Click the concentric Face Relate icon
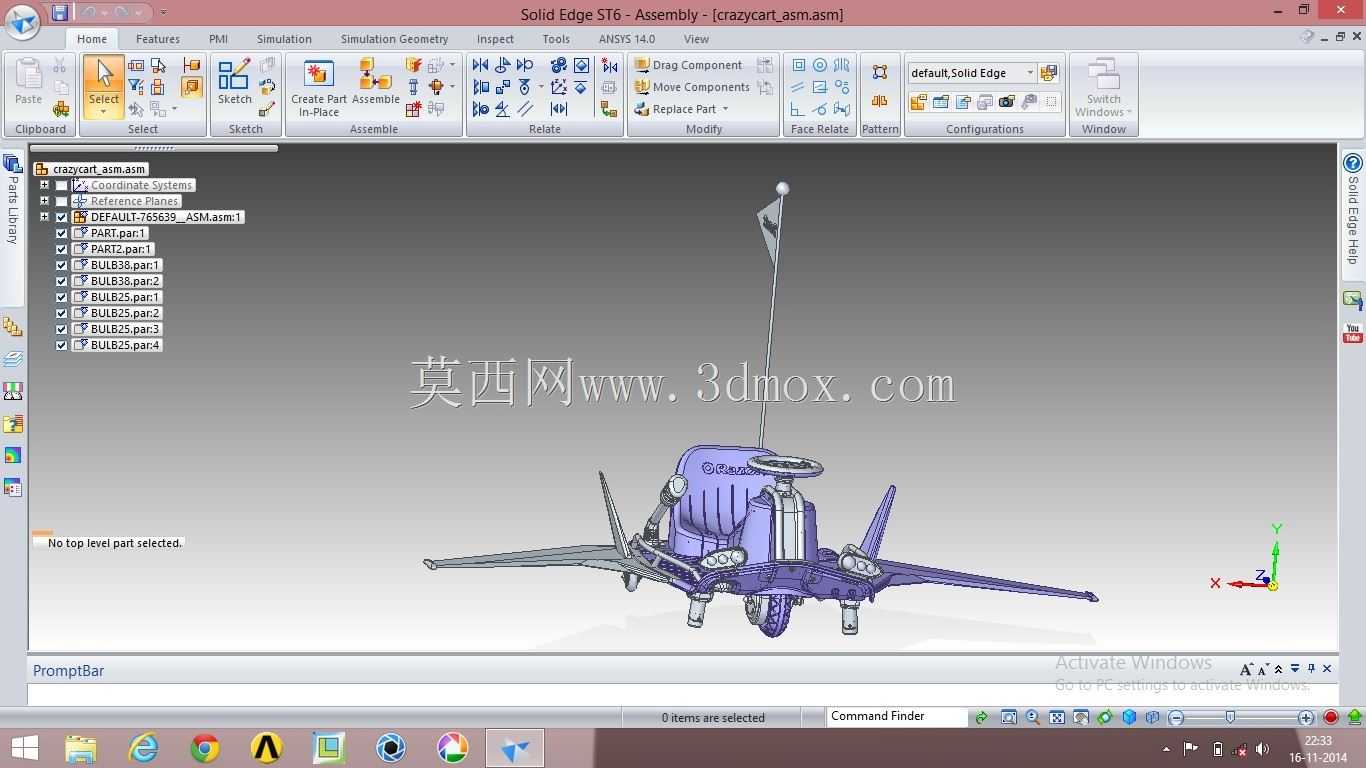Image resolution: width=1366 pixels, height=768 pixels. [820, 65]
